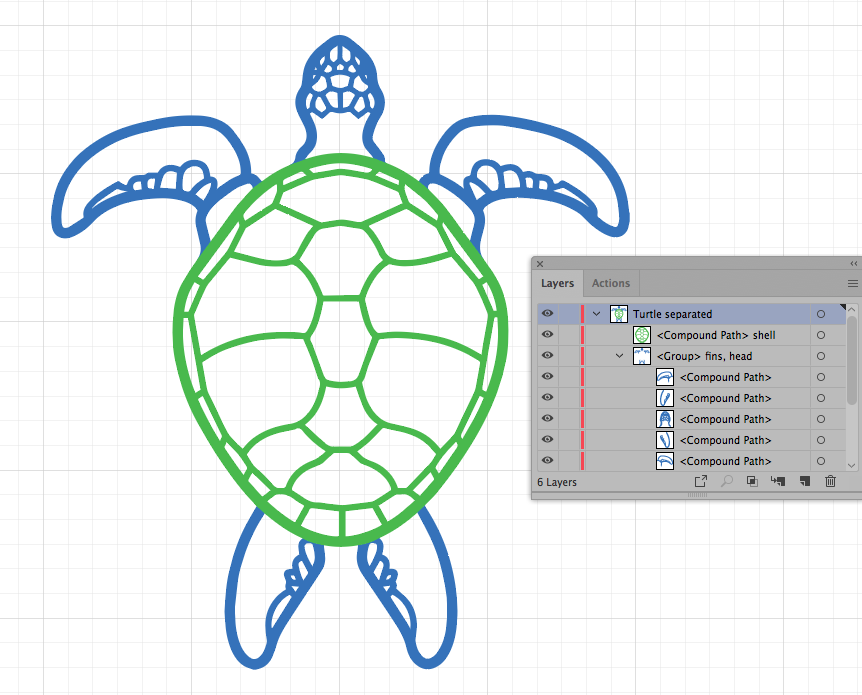
Task: Select the Layers tab
Action: tap(558, 284)
